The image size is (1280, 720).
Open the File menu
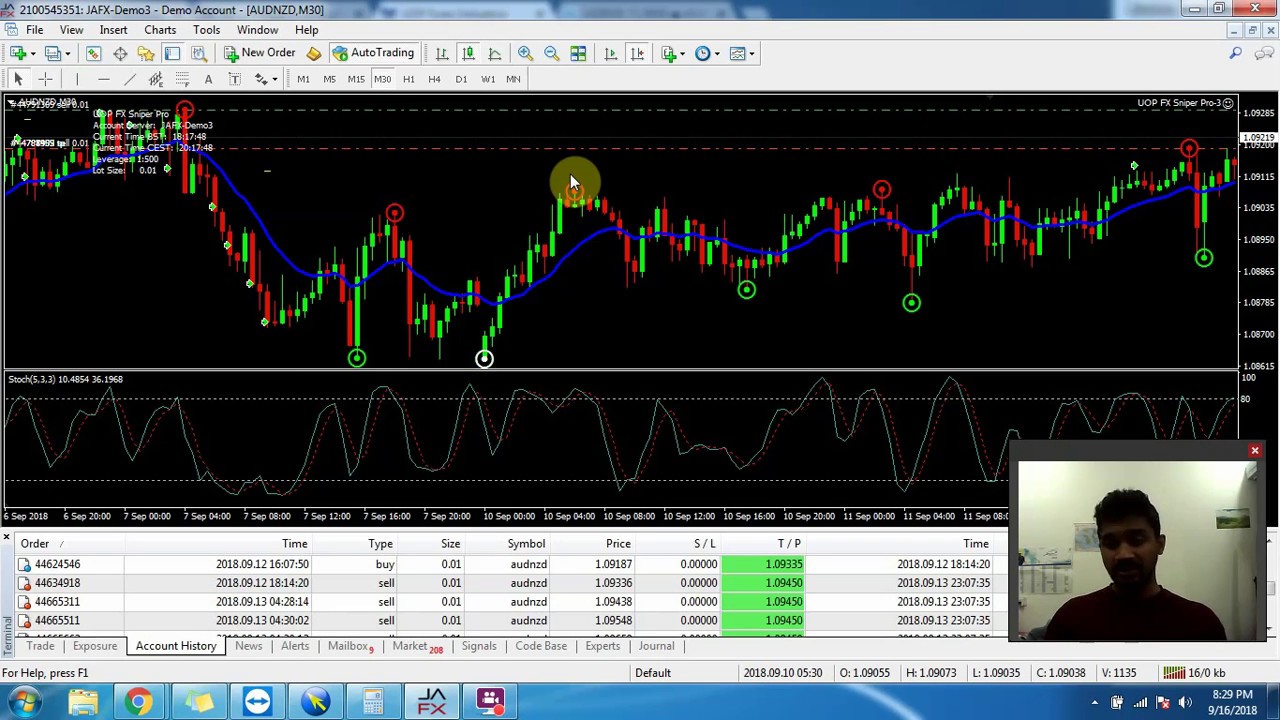(x=35, y=30)
